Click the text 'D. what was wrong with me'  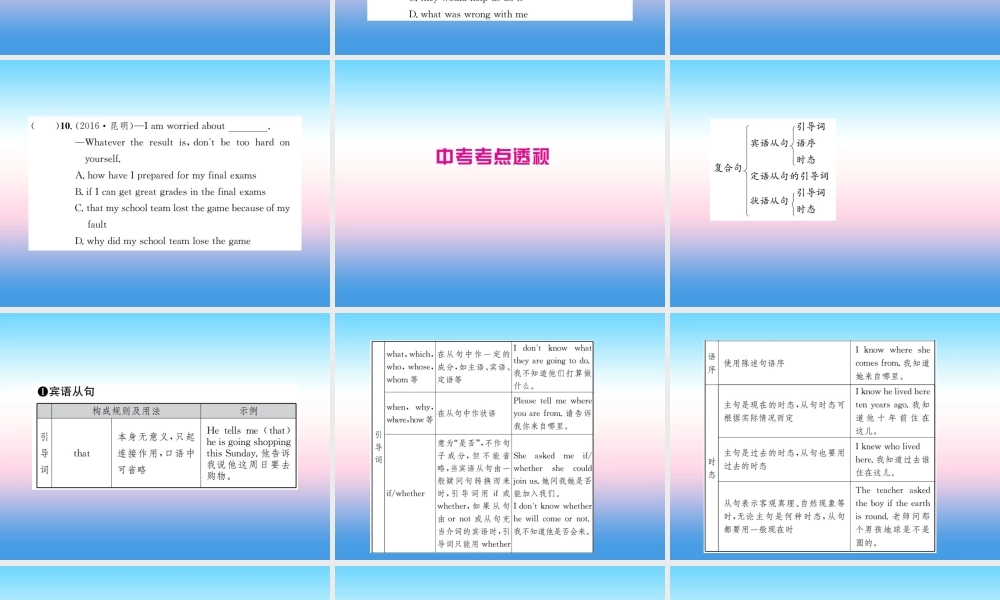click(x=468, y=14)
